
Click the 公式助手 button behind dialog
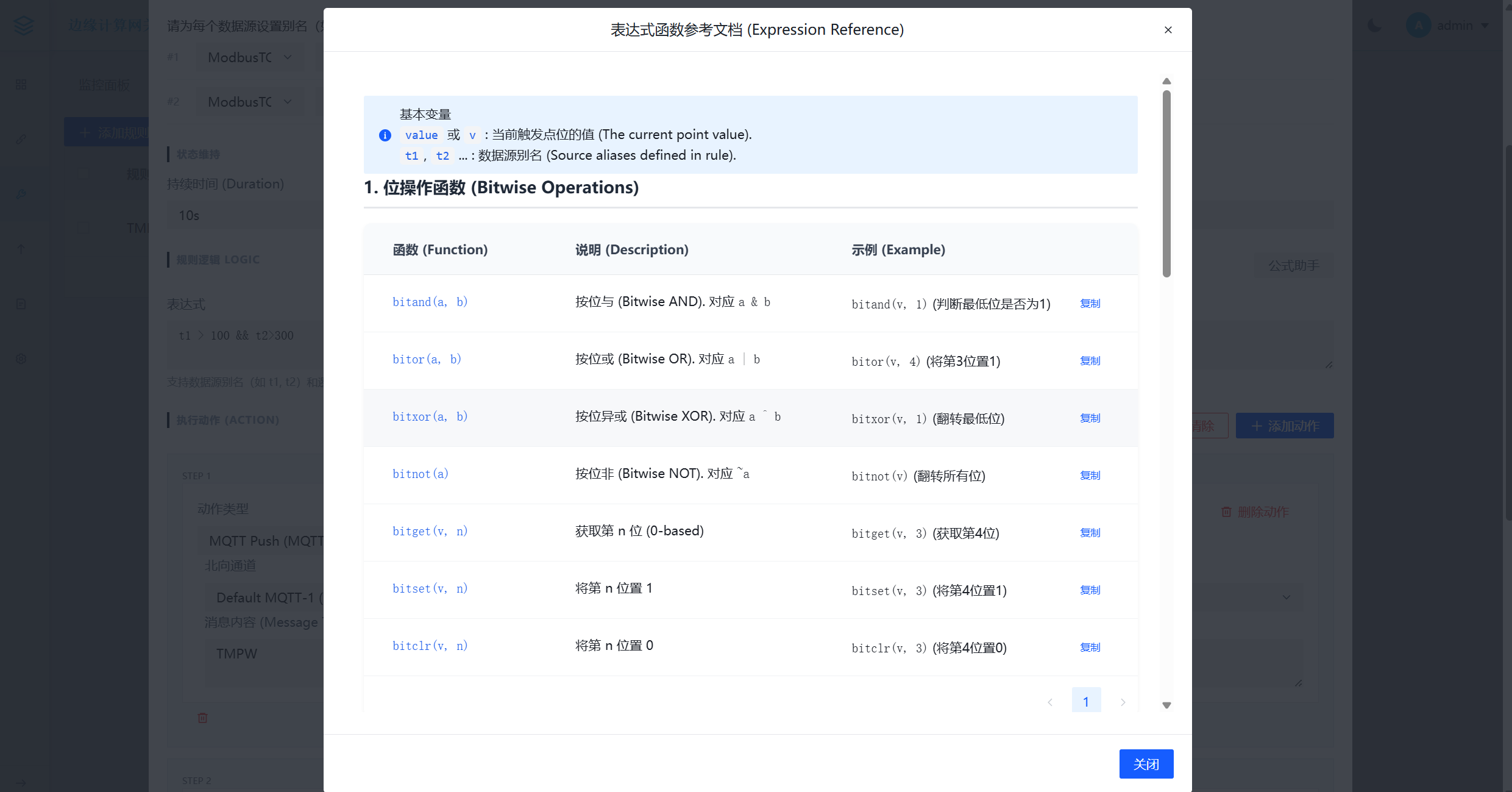1293,265
